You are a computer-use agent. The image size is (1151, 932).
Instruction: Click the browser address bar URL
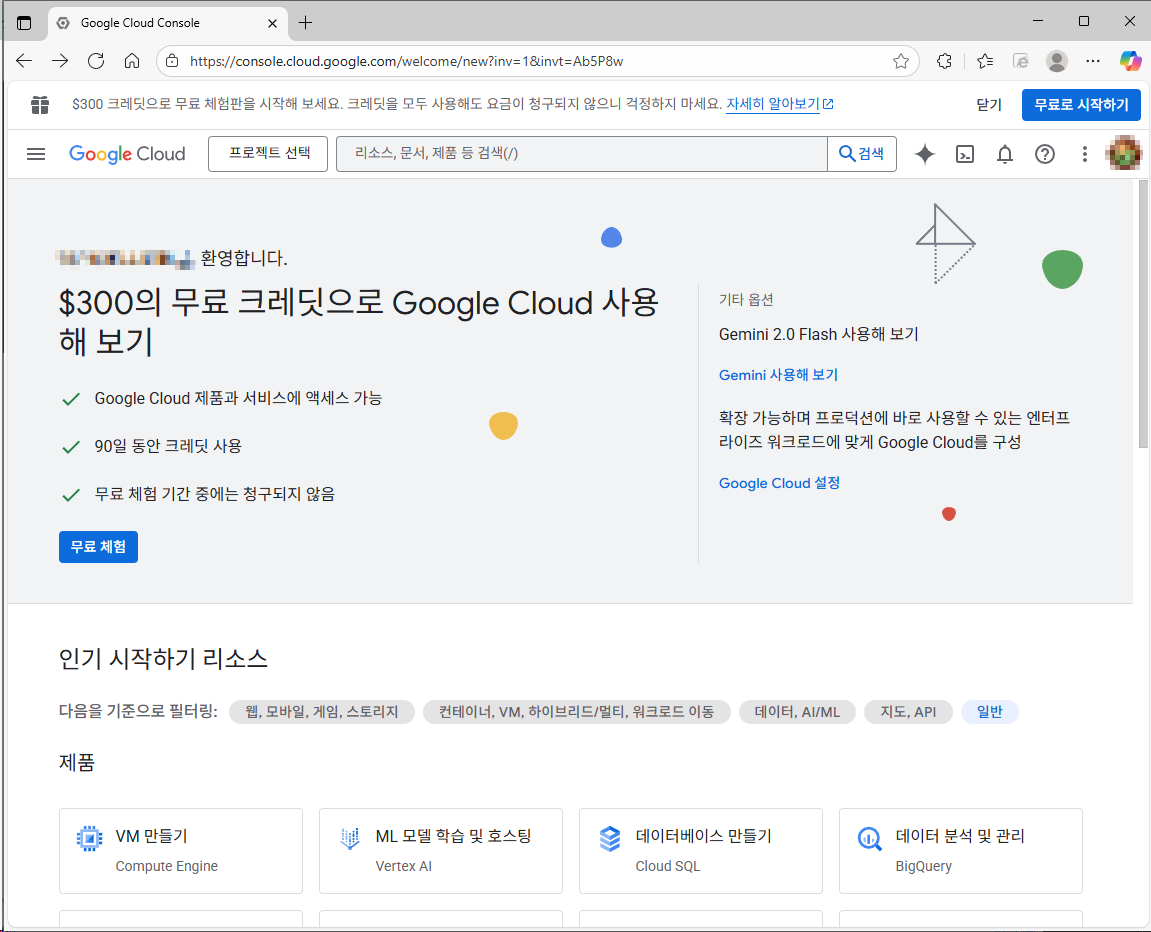pos(406,61)
